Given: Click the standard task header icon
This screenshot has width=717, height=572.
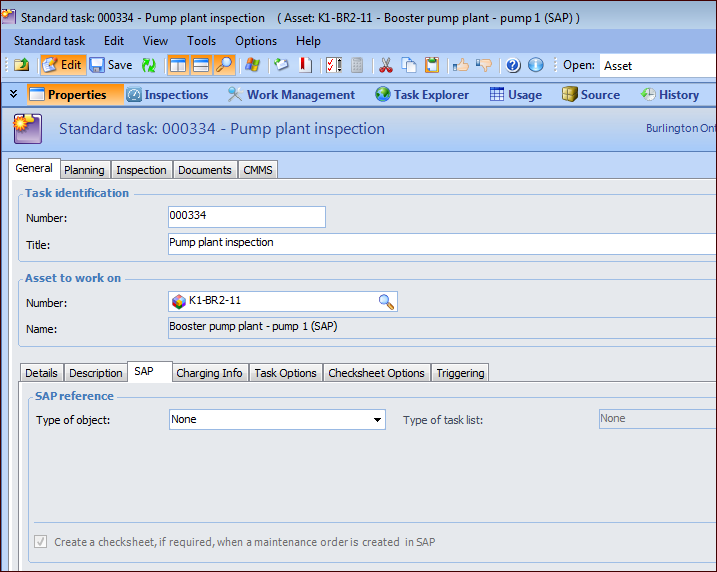Looking at the screenshot, I should click(x=27, y=128).
